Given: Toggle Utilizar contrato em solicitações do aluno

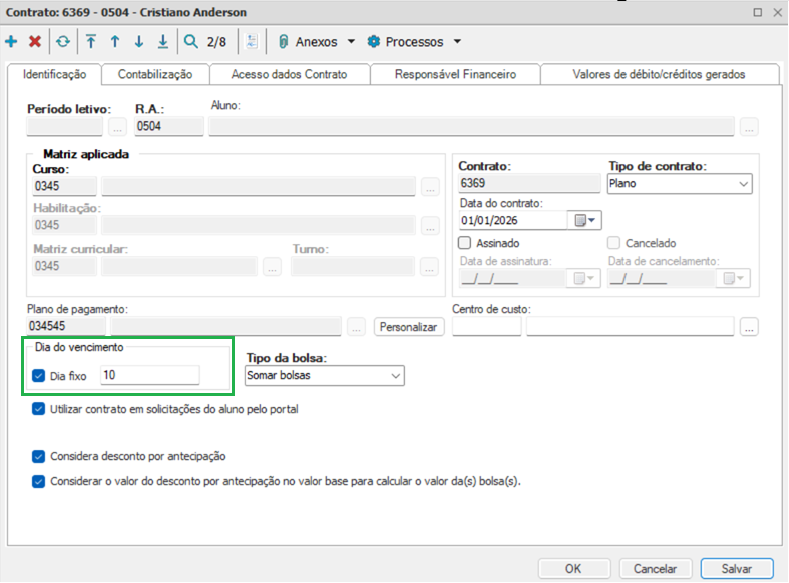Looking at the screenshot, I should pos(38,409).
